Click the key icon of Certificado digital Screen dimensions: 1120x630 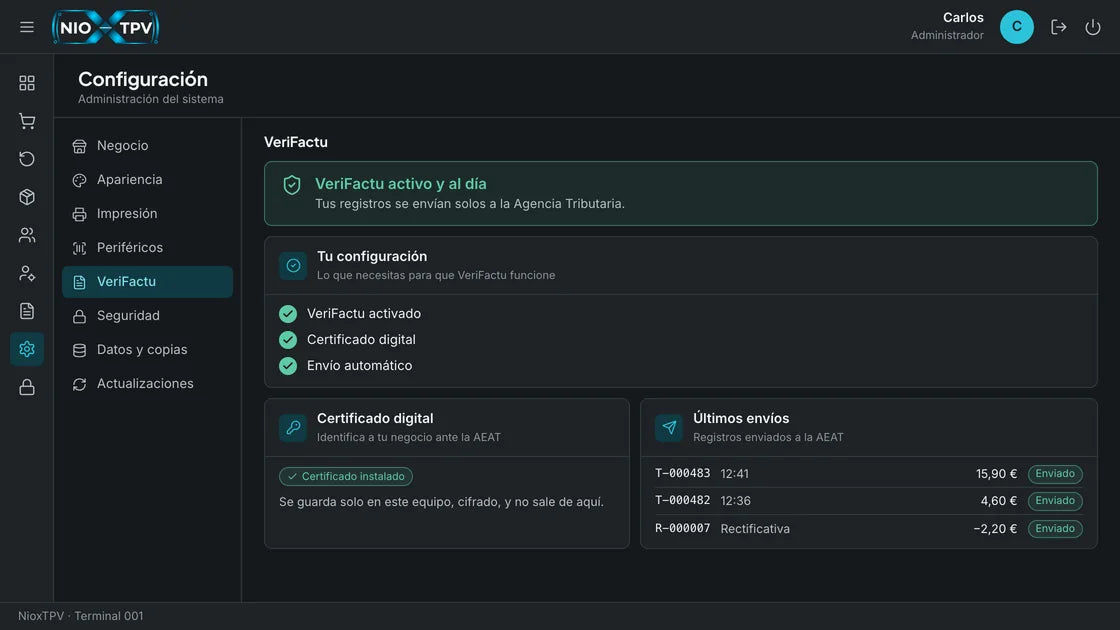point(293,427)
